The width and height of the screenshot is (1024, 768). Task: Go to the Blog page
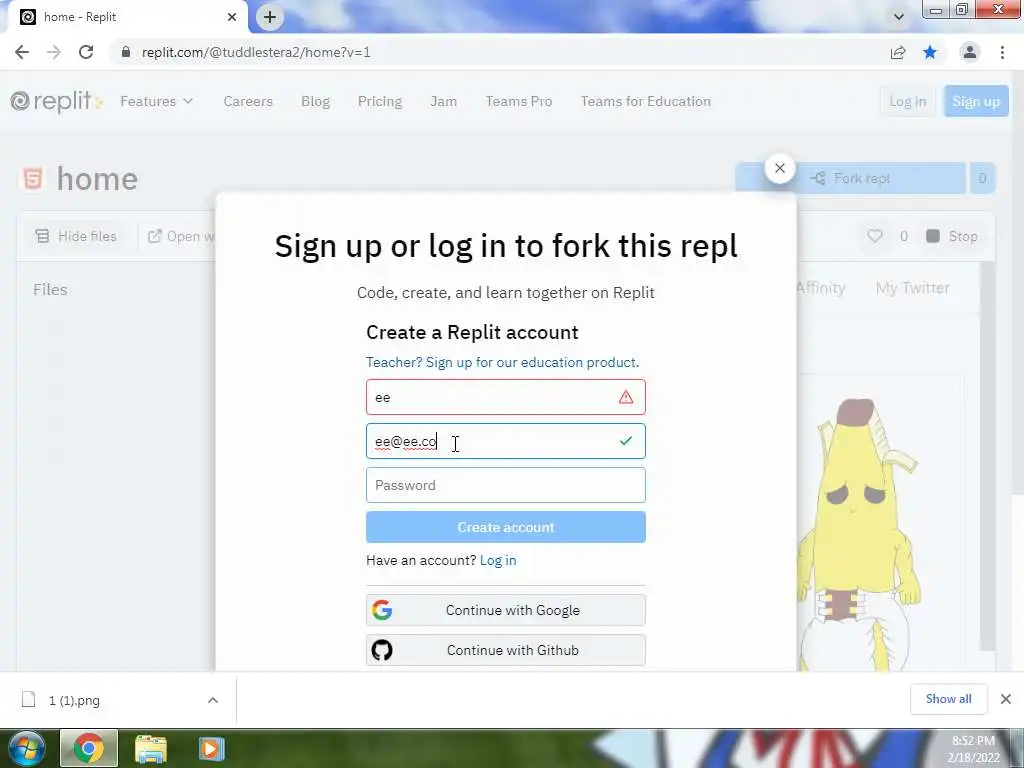pos(315,101)
